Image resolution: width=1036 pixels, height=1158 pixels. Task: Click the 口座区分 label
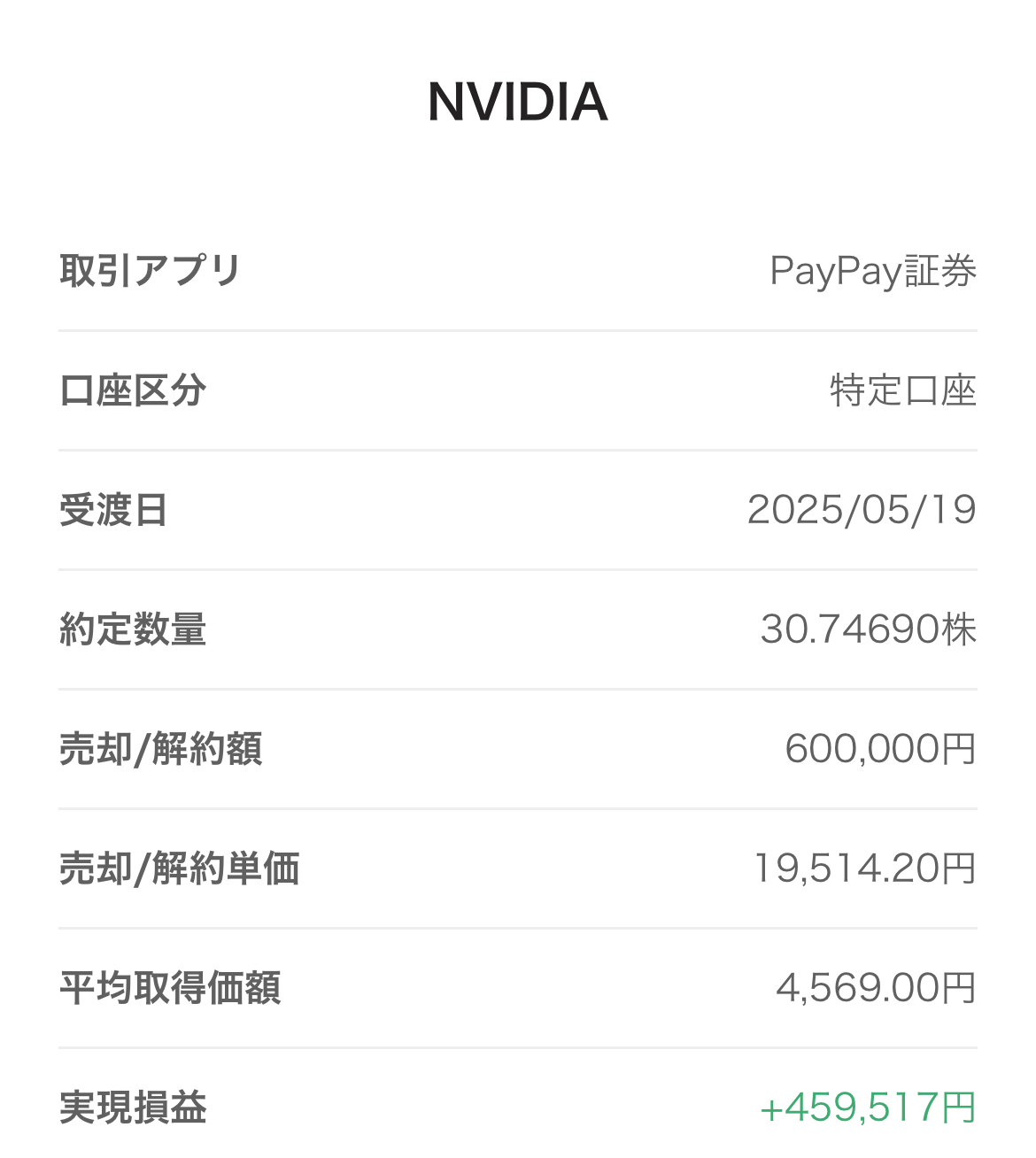(x=133, y=390)
